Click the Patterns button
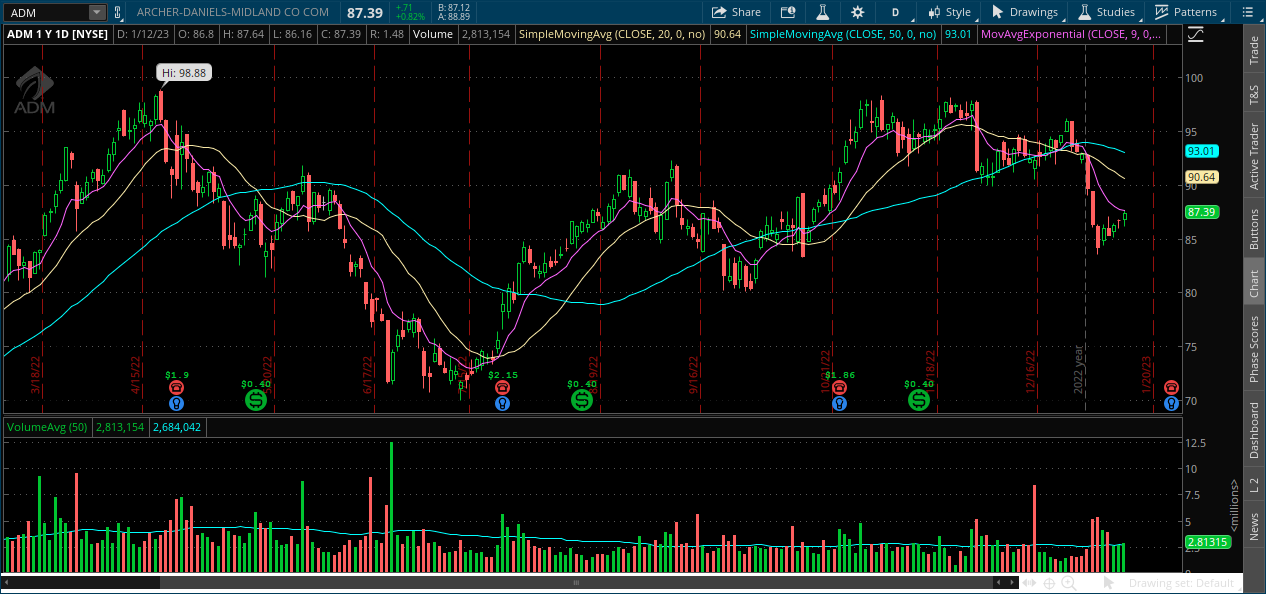 point(1186,12)
